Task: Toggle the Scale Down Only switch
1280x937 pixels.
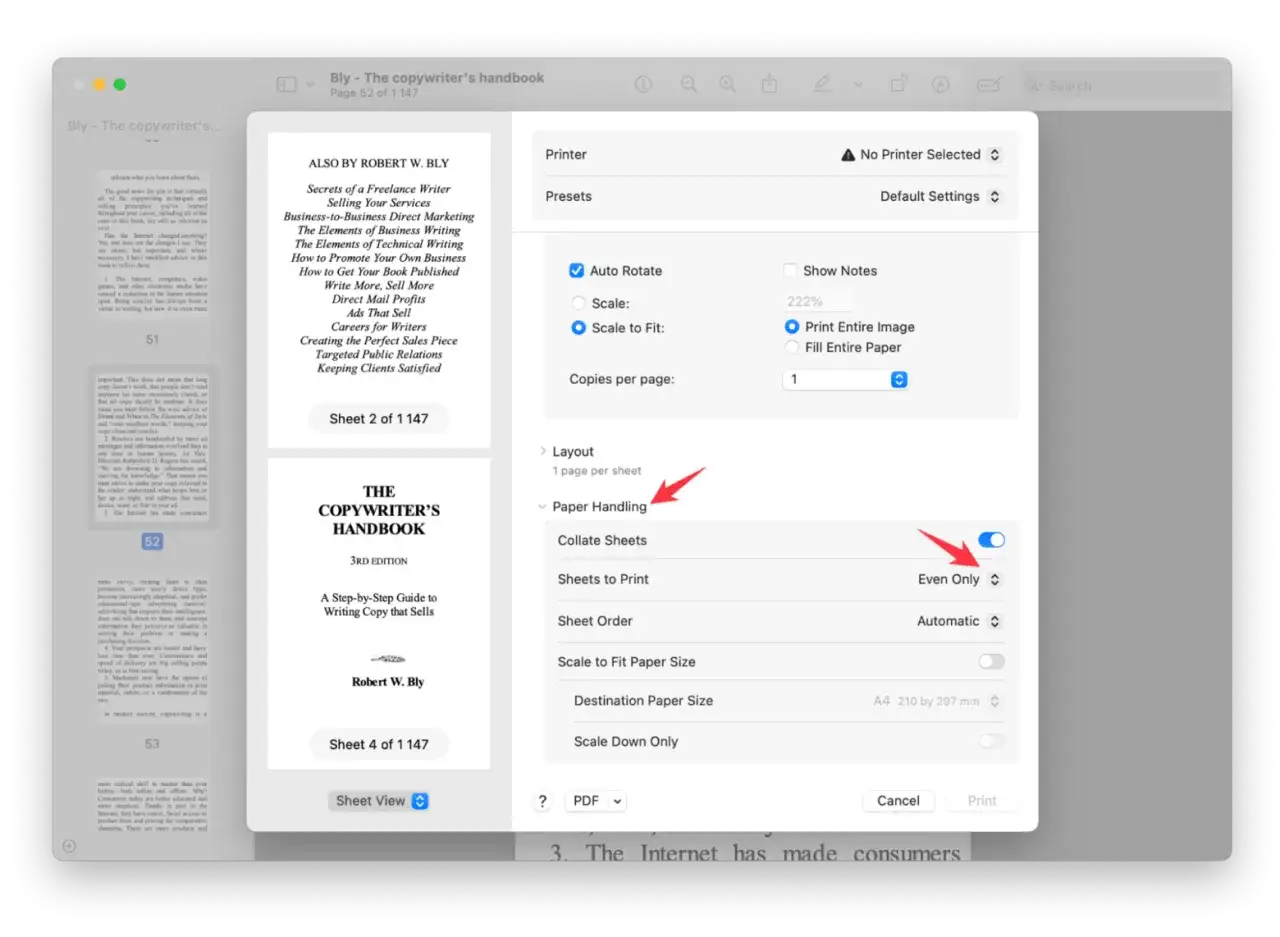Action: (x=991, y=742)
